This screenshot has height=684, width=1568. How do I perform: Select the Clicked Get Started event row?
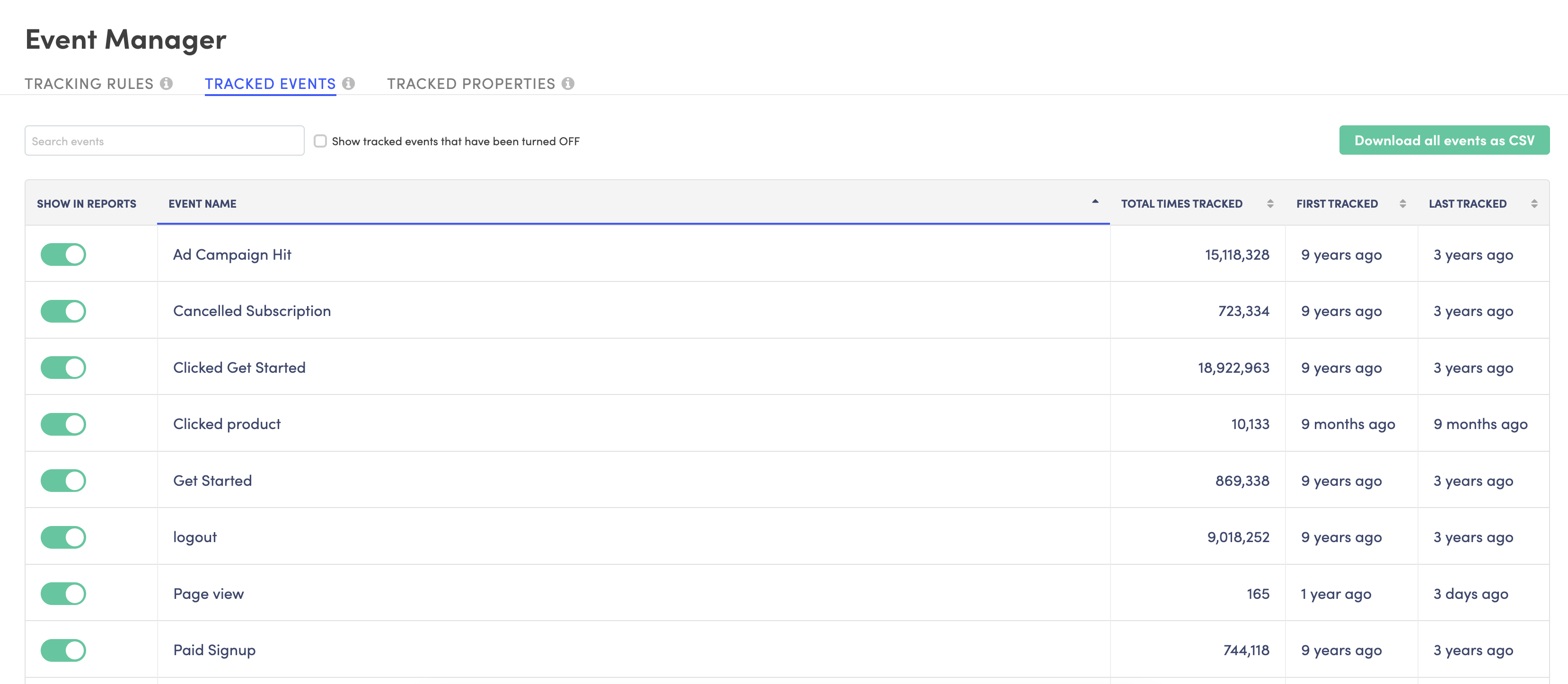240,367
